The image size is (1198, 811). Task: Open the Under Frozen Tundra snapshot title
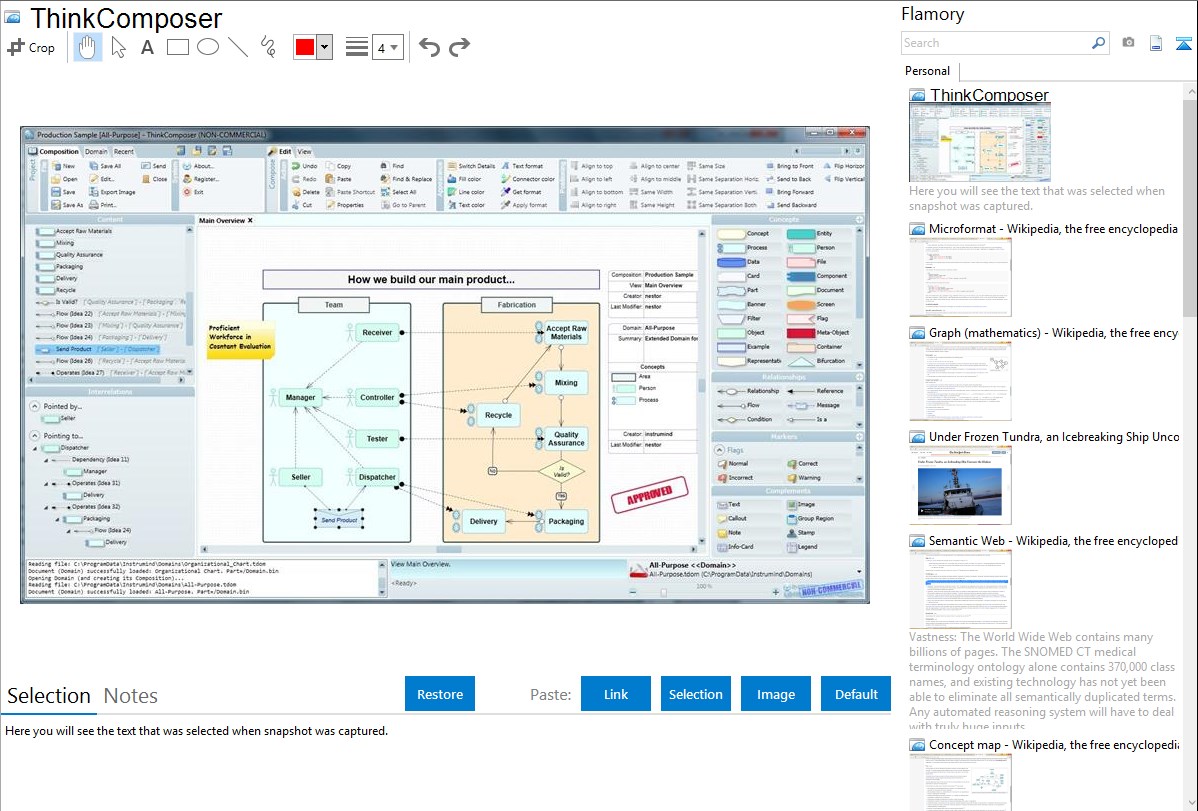point(1054,436)
